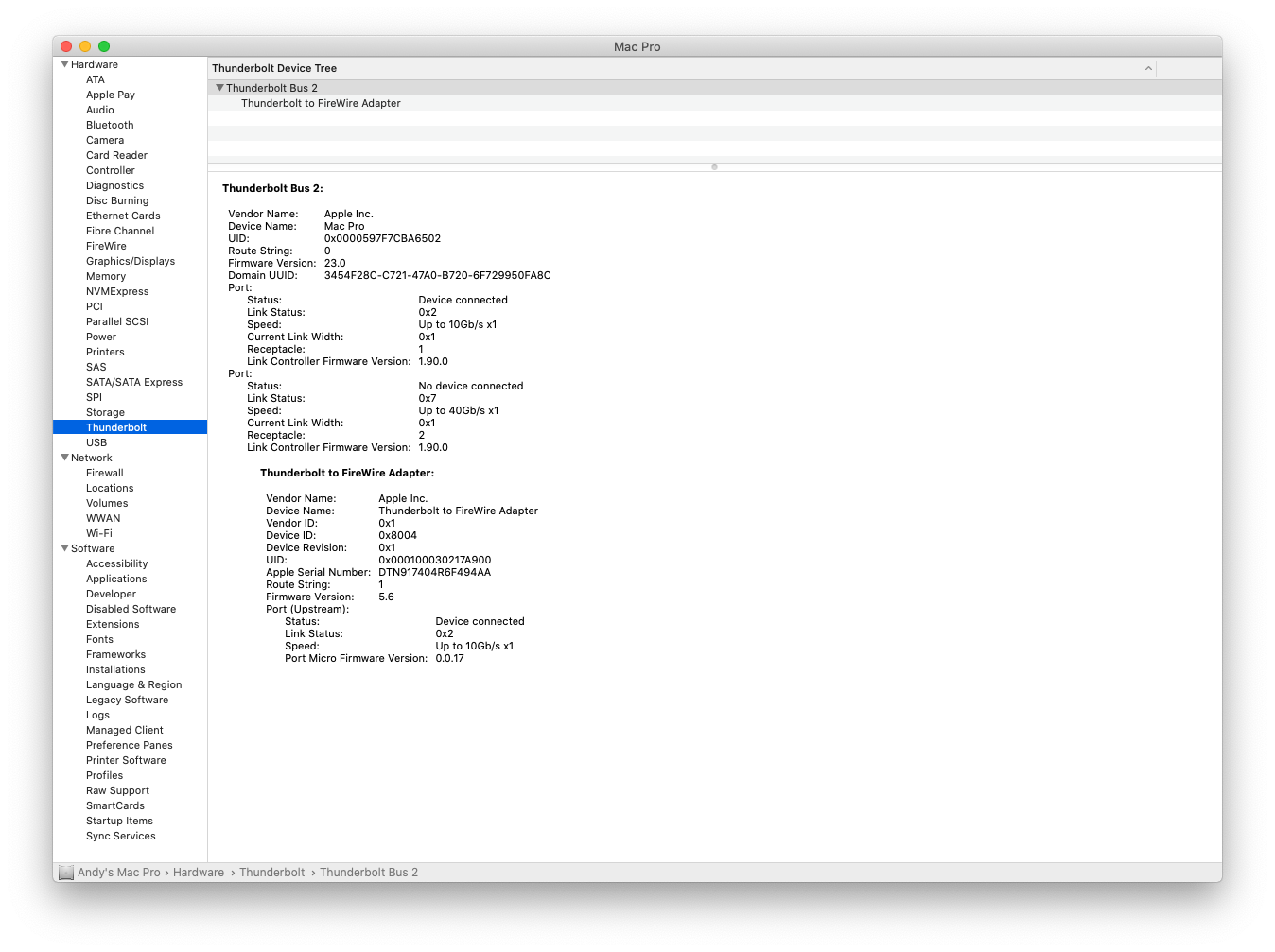1275x952 pixels.
Task: Show Startup Items section
Action: [119, 821]
